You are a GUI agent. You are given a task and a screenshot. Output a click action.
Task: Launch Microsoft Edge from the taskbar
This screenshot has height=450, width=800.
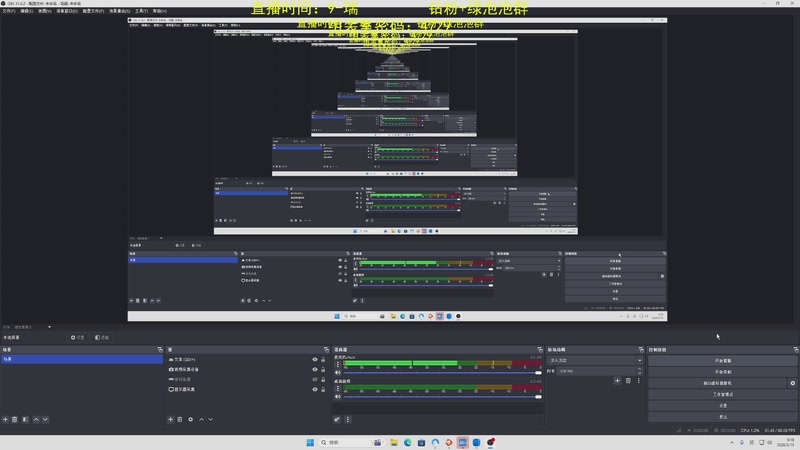(x=408, y=442)
